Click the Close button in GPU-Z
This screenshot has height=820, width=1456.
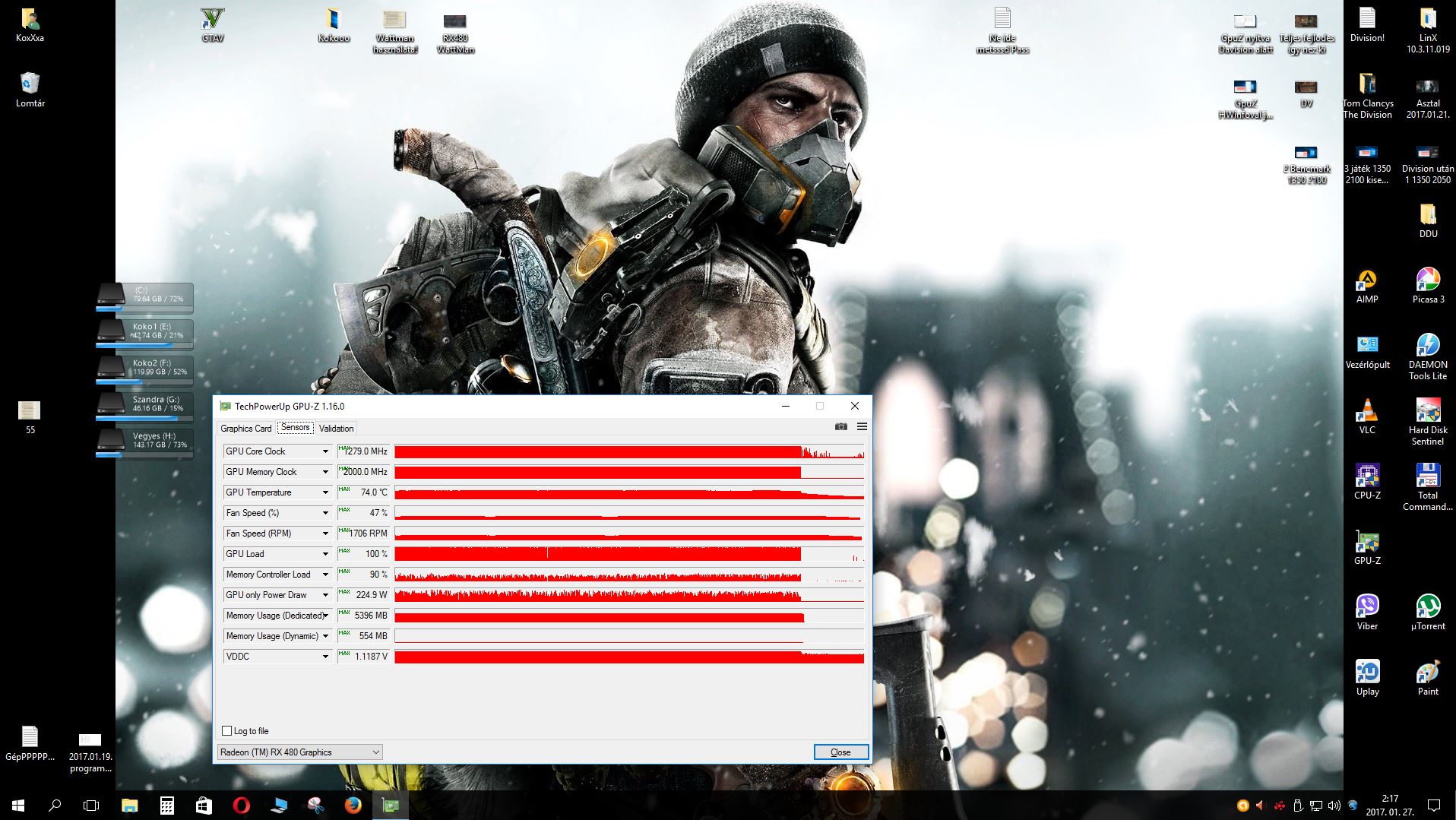click(x=840, y=752)
